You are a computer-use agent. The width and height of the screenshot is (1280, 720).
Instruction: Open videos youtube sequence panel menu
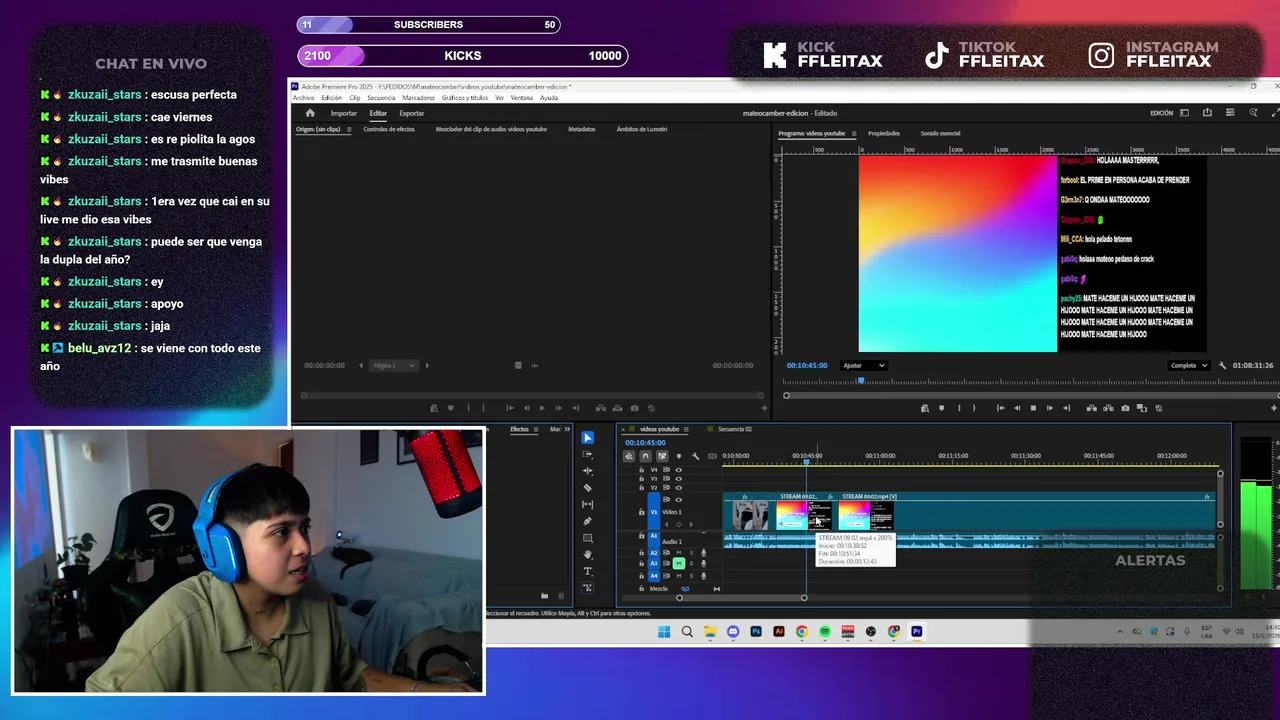pyautogui.click(x=686, y=429)
